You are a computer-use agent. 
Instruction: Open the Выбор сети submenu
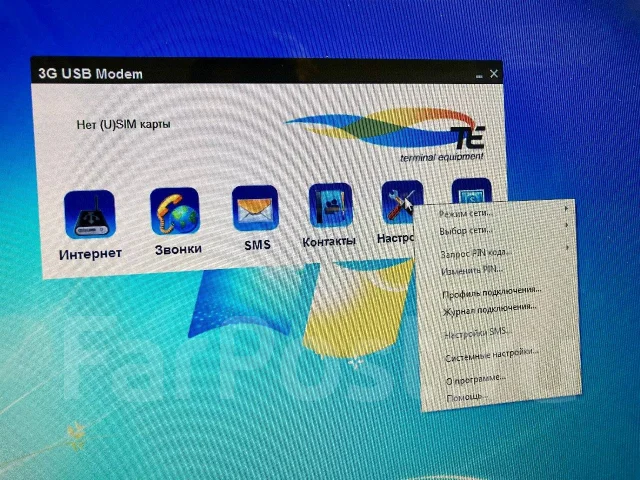[x=493, y=230]
